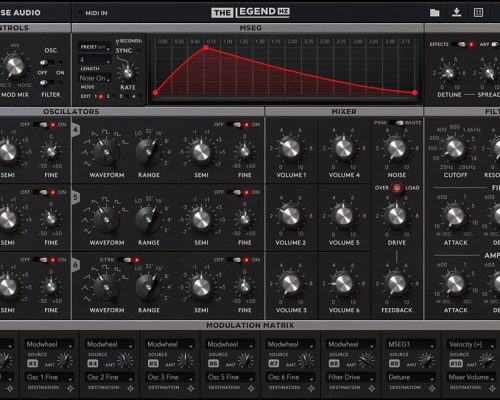Open the MSEG Mode dropdown Note On

95,78
